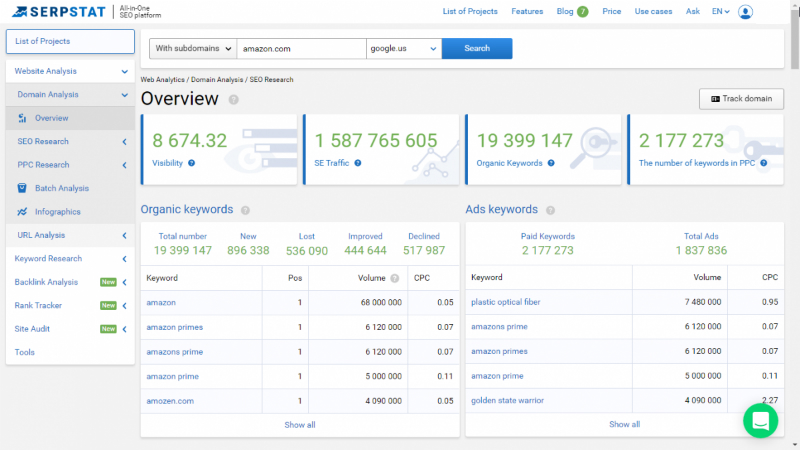This screenshot has width=800, height=450.
Task: Go to Price in top navigation
Action: click(611, 12)
